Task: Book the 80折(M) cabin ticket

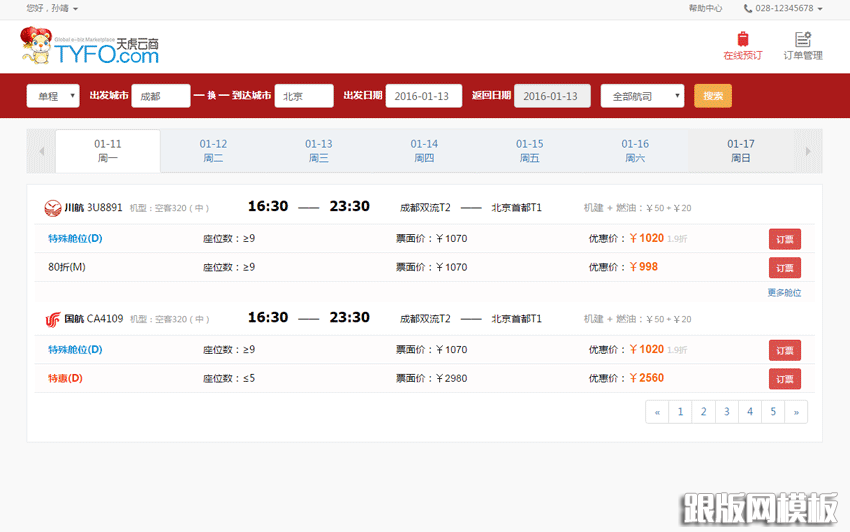Action: [784, 267]
